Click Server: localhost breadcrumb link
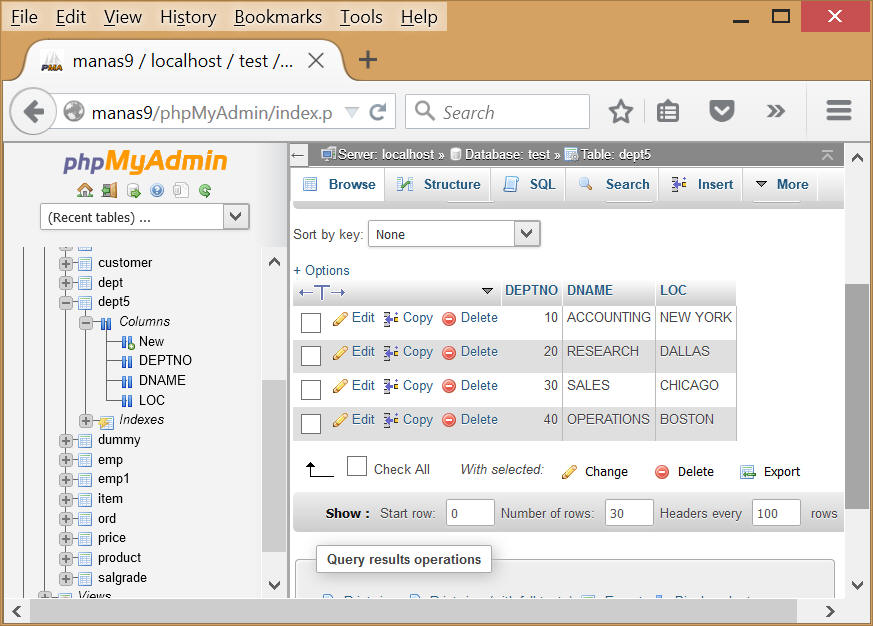The height and width of the screenshot is (626, 873). coord(386,155)
